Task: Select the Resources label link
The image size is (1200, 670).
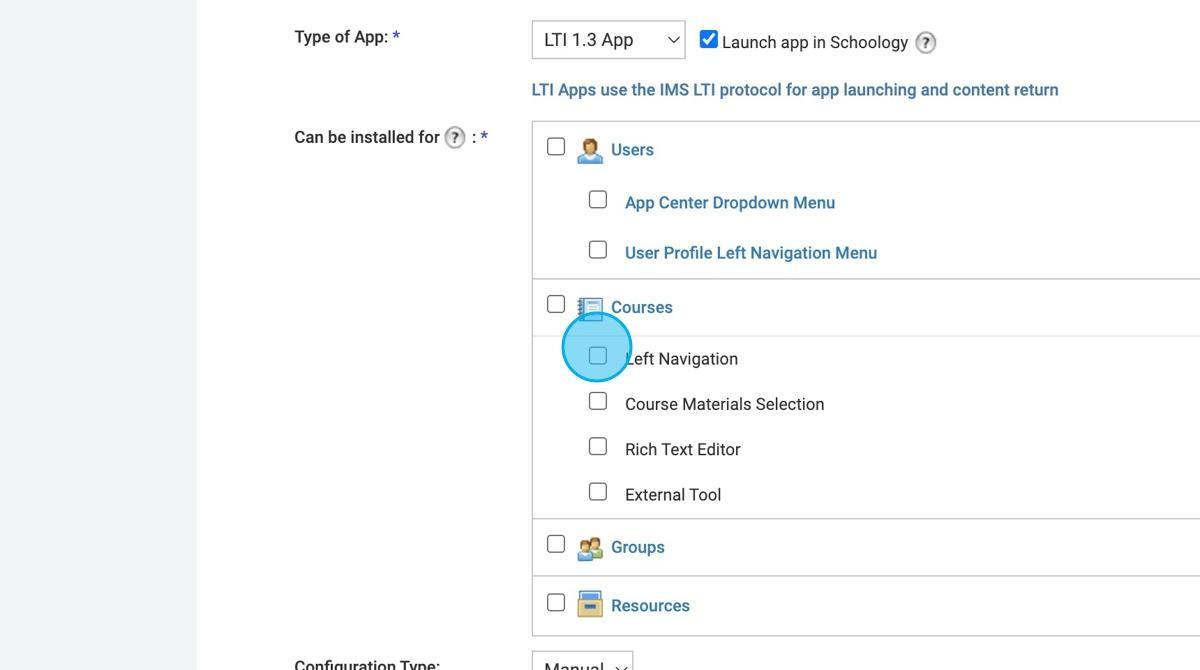Action: click(650, 605)
